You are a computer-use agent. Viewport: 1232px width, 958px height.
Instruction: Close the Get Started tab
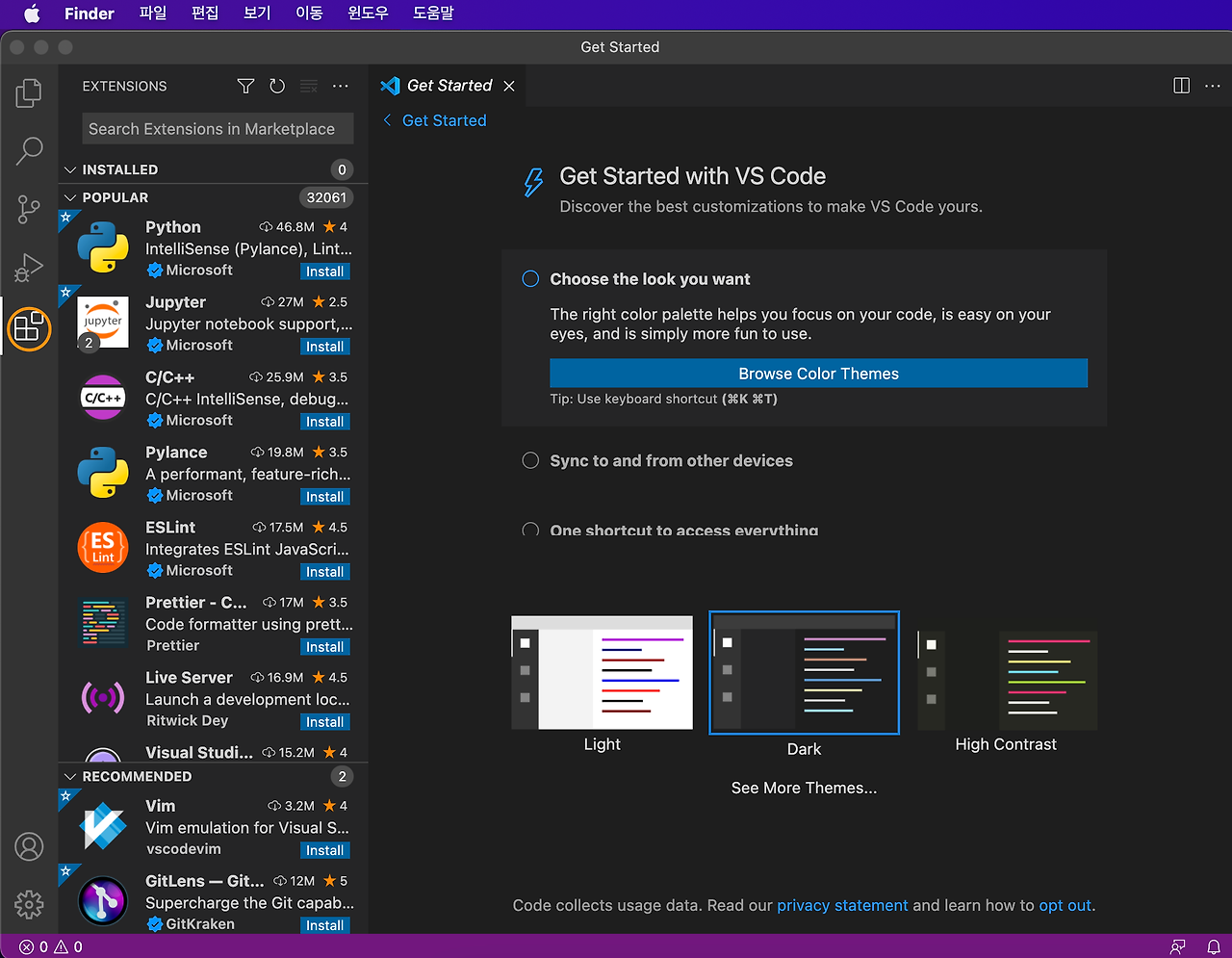[509, 86]
